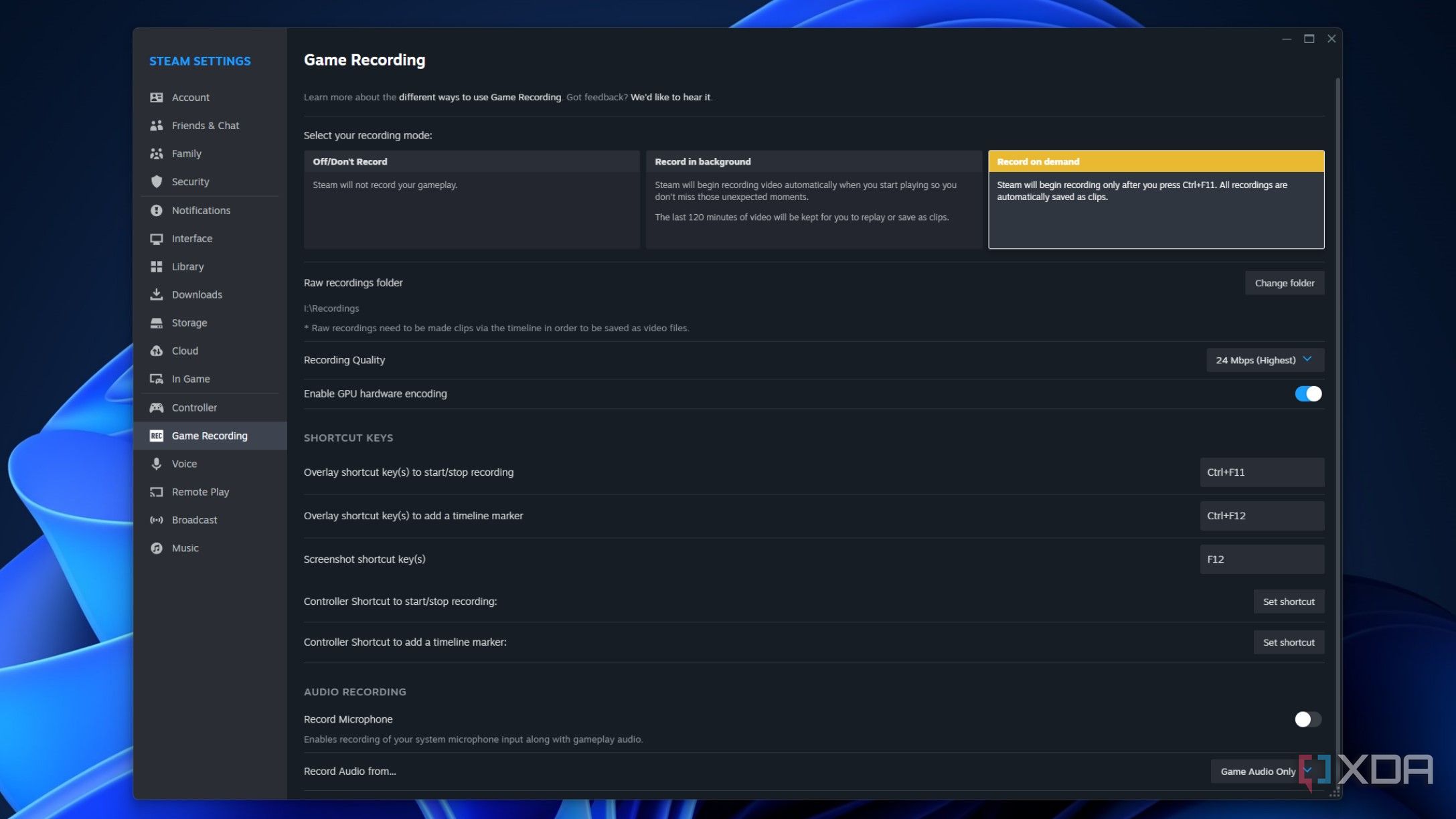Click the Friends & Chat people icon

click(x=156, y=126)
